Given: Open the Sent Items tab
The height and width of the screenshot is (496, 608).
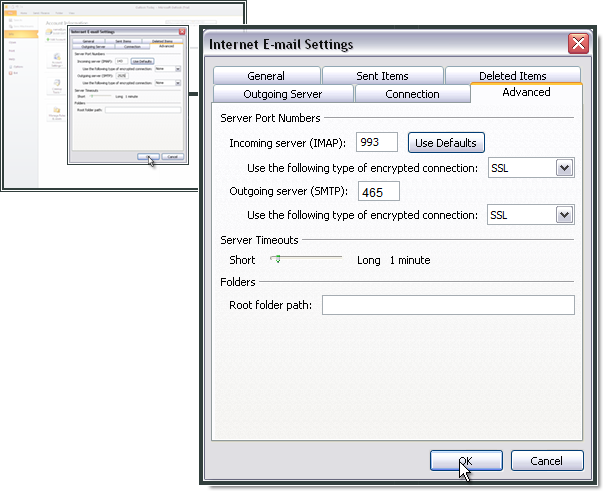Looking at the screenshot, I should tap(382, 76).
